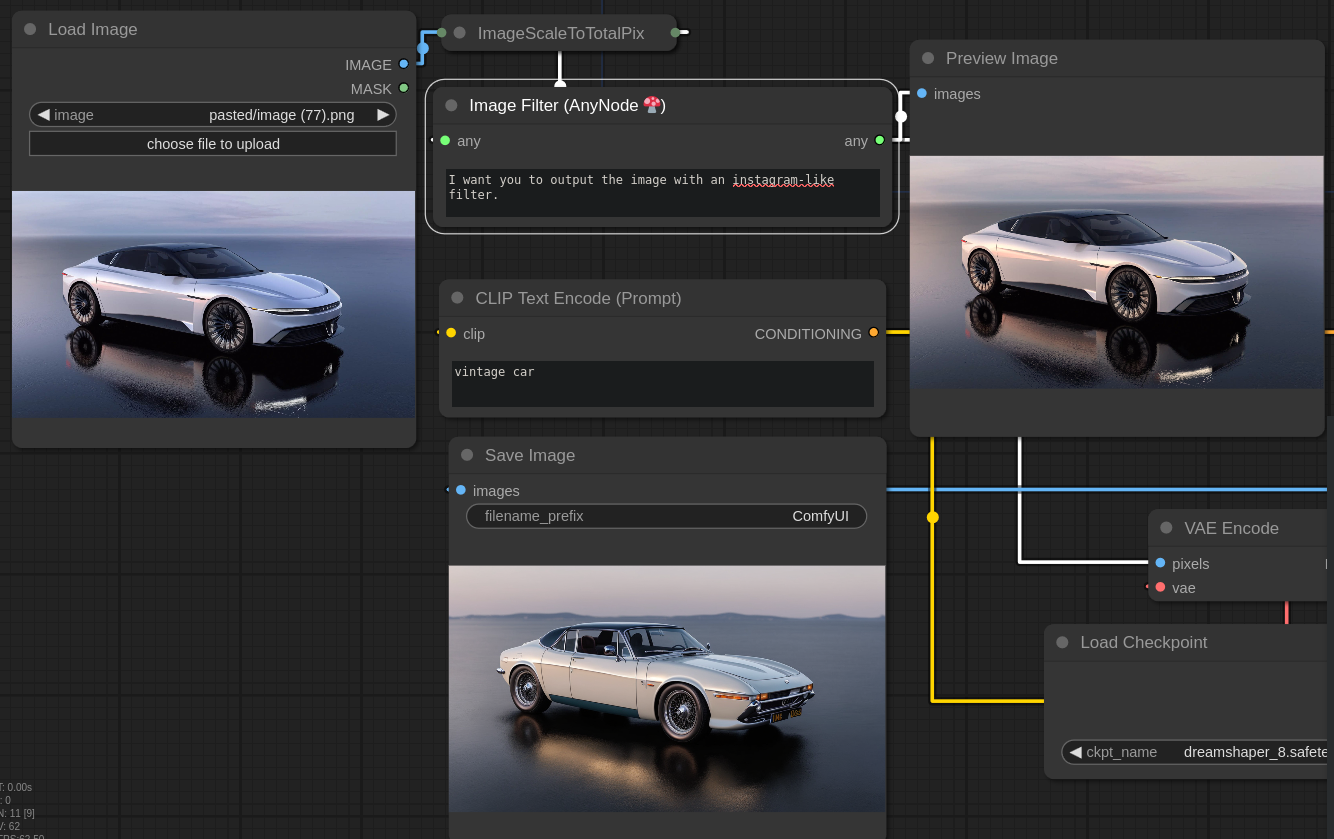Click the Image Filter 'any' input port
This screenshot has height=839, width=1334.
pyautogui.click(x=445, y=141)
